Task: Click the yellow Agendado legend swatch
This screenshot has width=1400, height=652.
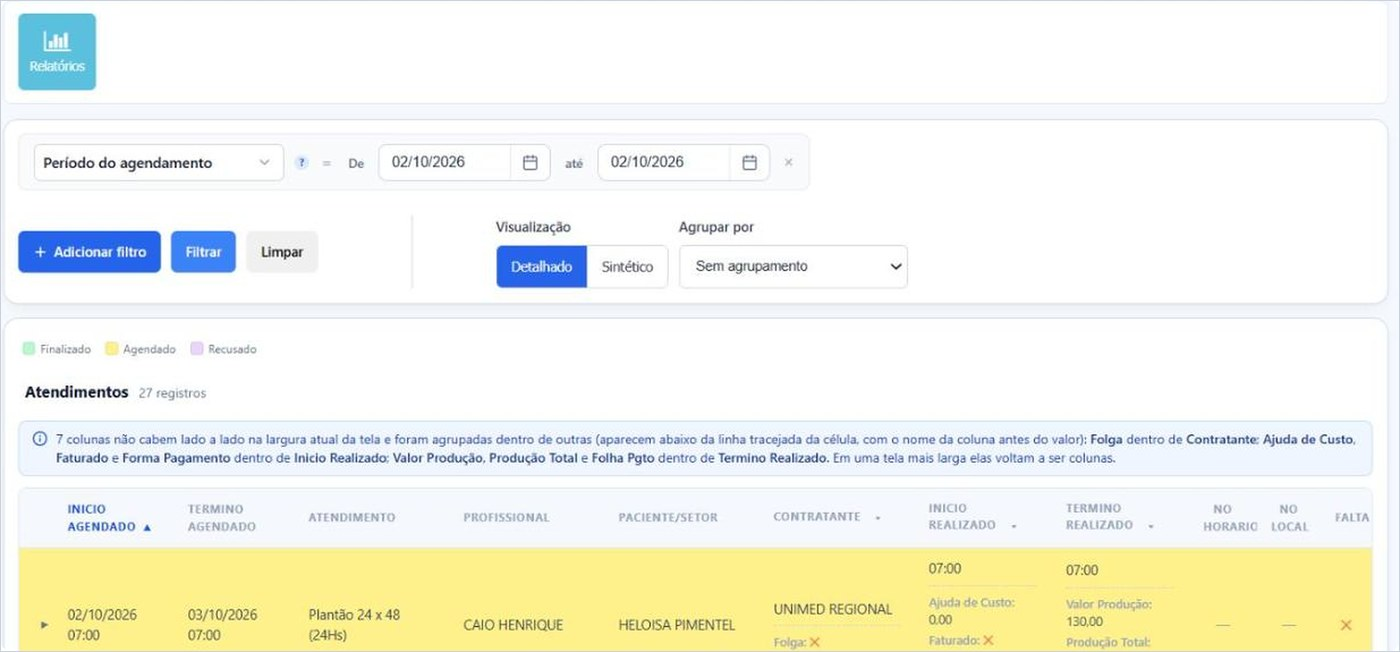Action: pos(112,349)
